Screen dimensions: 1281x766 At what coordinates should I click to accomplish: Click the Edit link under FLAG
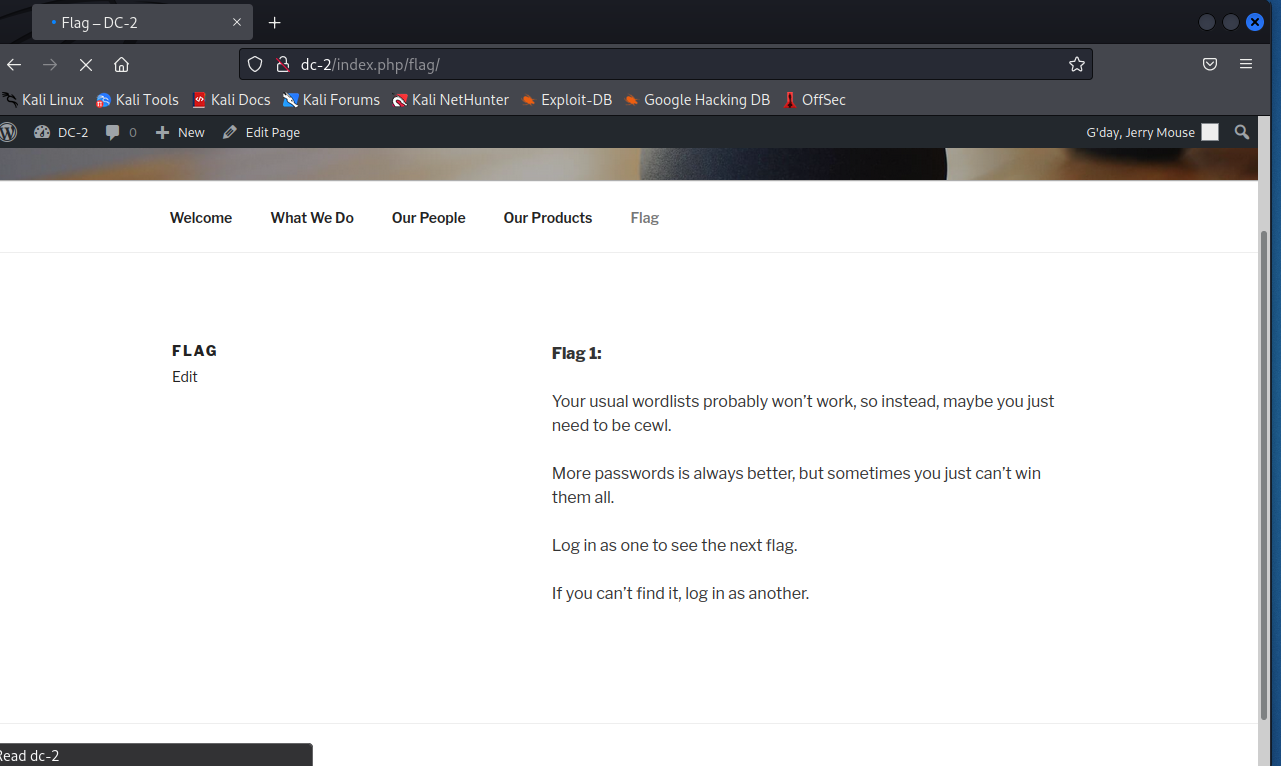click(x=185, y=377)
